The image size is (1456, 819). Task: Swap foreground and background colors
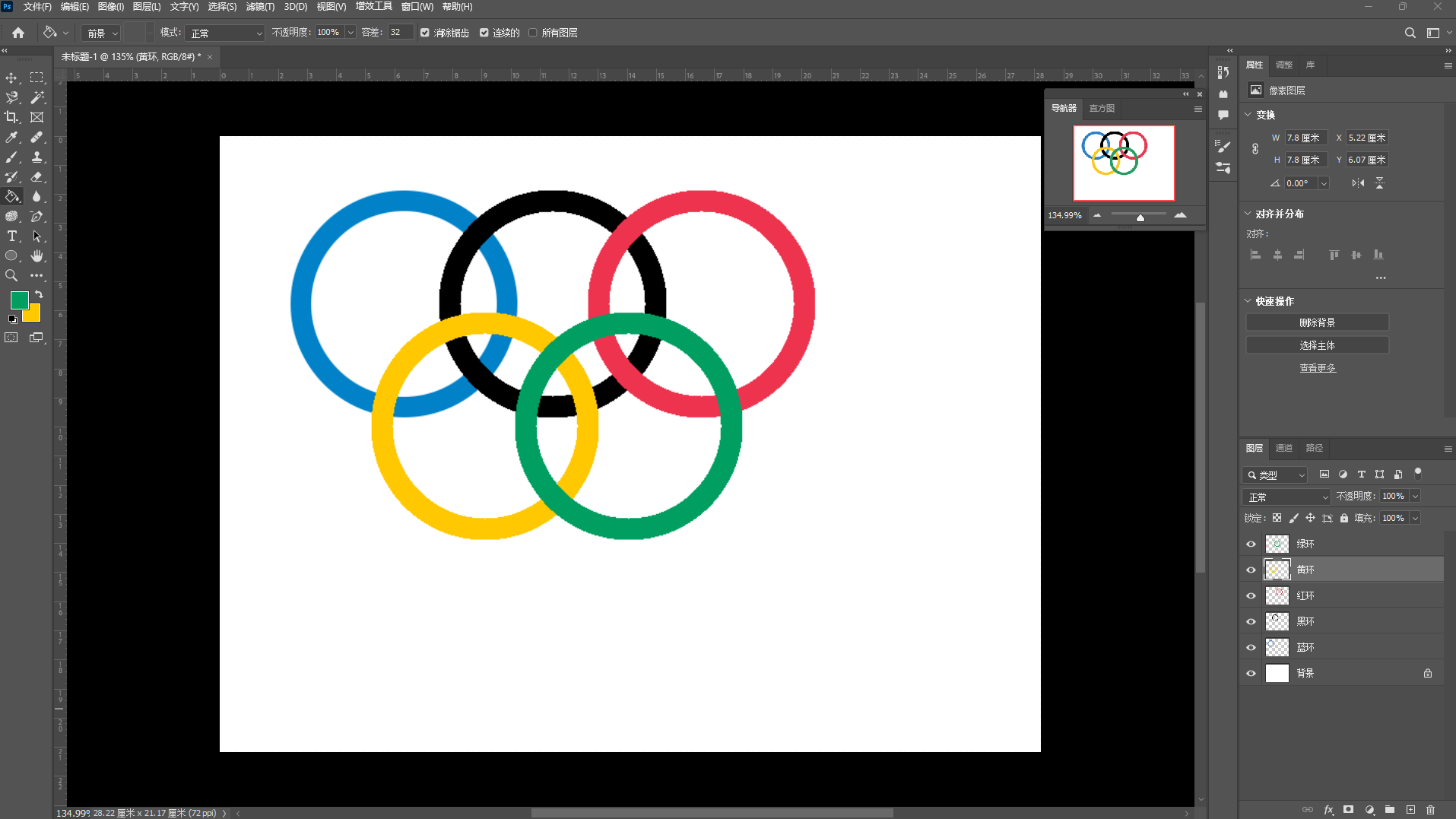tap(39, 294)
